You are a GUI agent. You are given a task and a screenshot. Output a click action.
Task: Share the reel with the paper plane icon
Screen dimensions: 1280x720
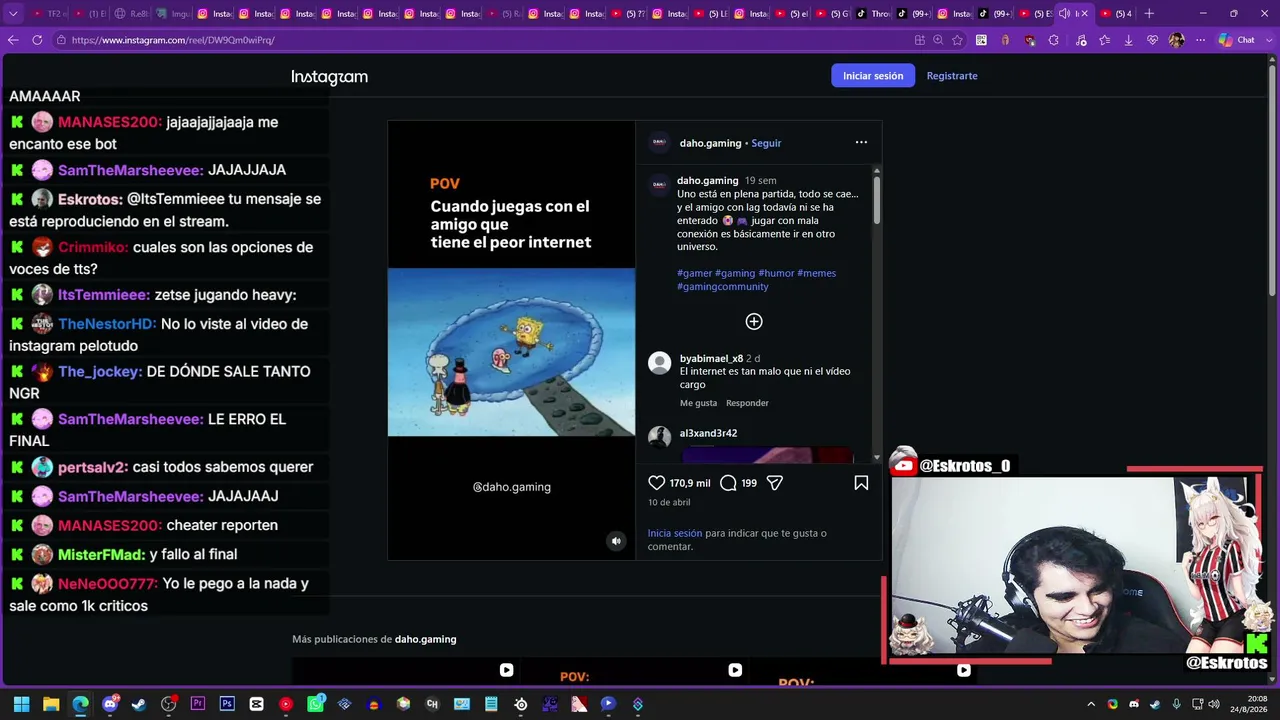point(774,483)
